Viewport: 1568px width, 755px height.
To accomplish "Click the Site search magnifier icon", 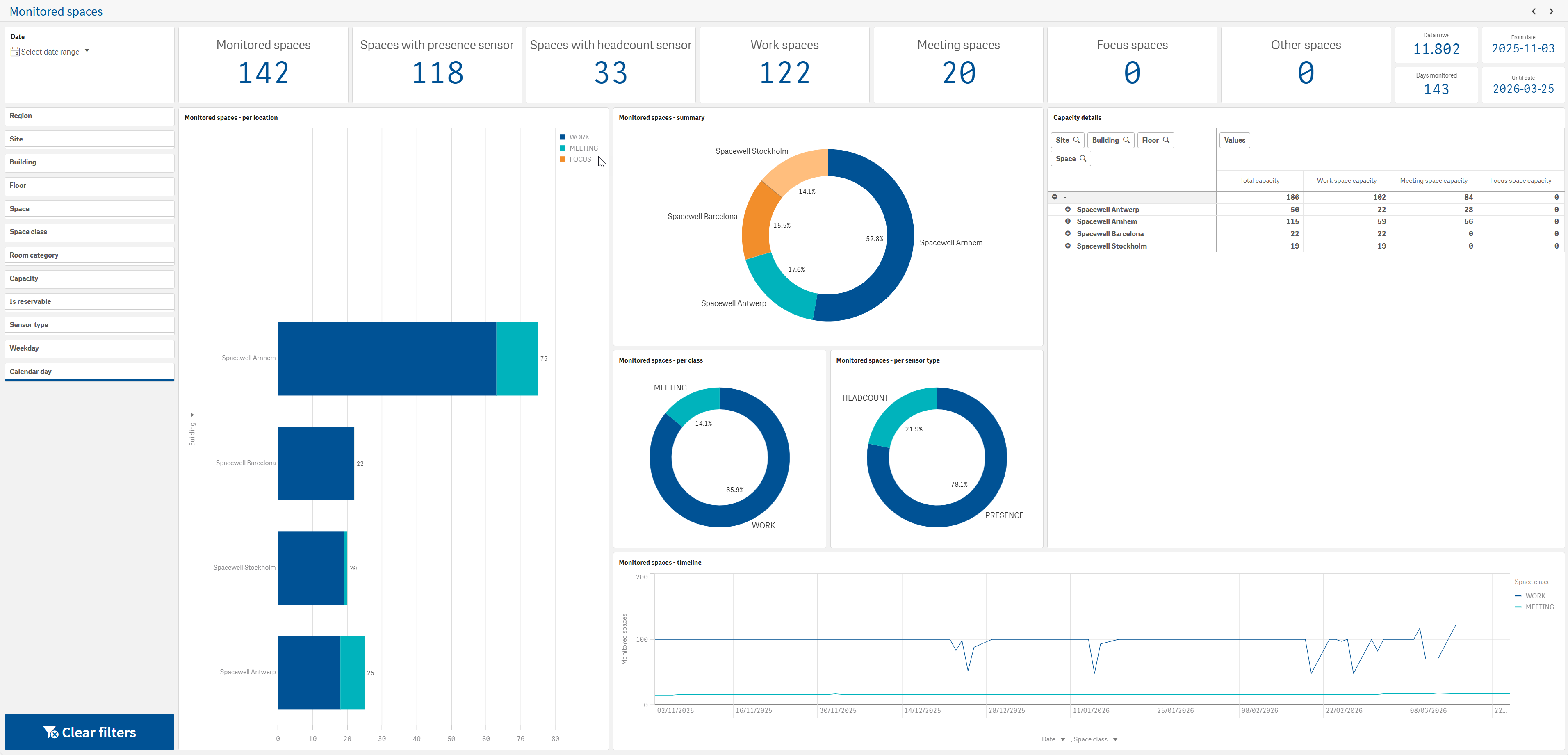I will coord(1076,140).
